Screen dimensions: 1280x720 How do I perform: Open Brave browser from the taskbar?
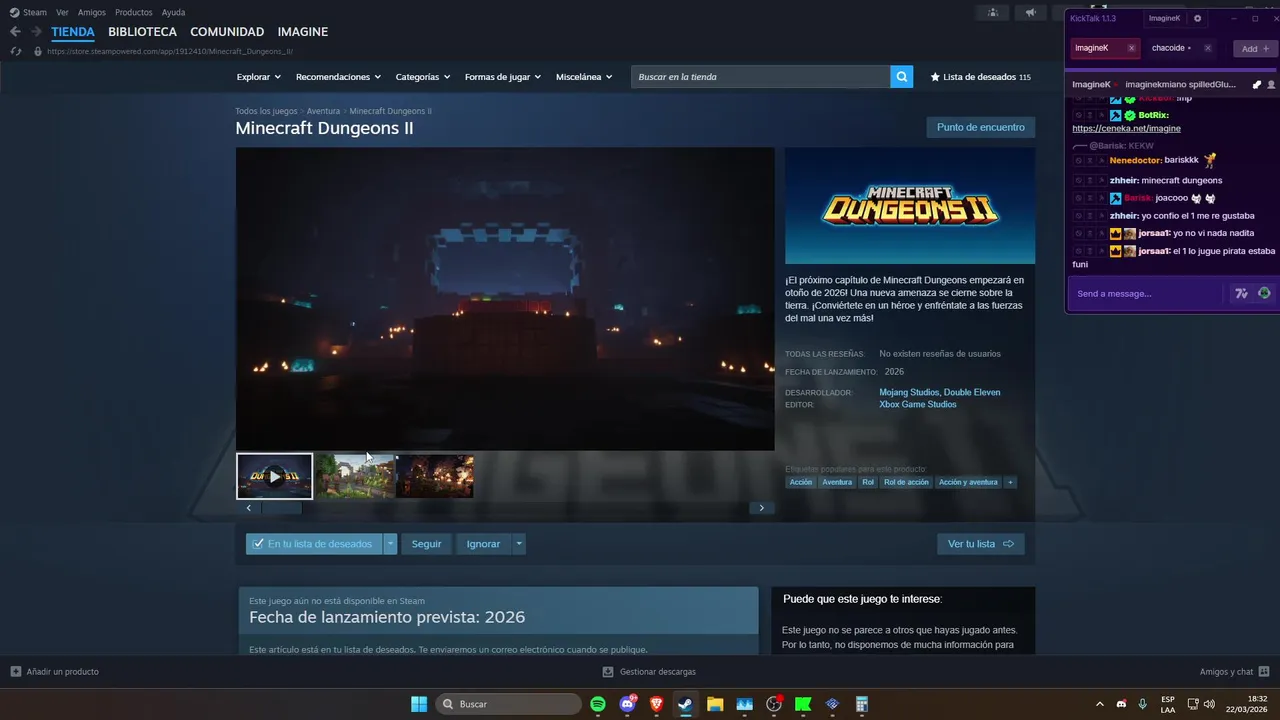[656, 704]
